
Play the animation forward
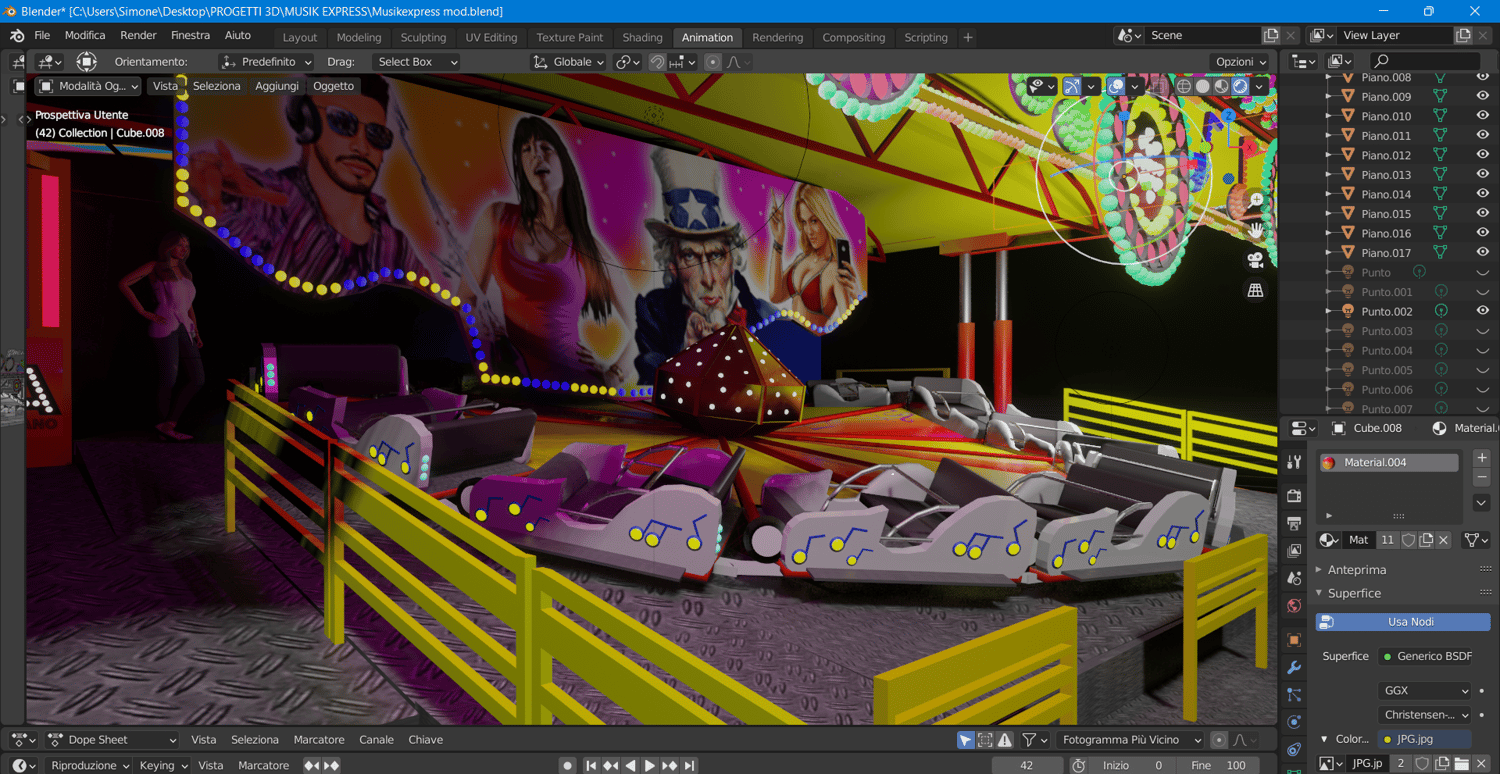(x=650, y=765)
